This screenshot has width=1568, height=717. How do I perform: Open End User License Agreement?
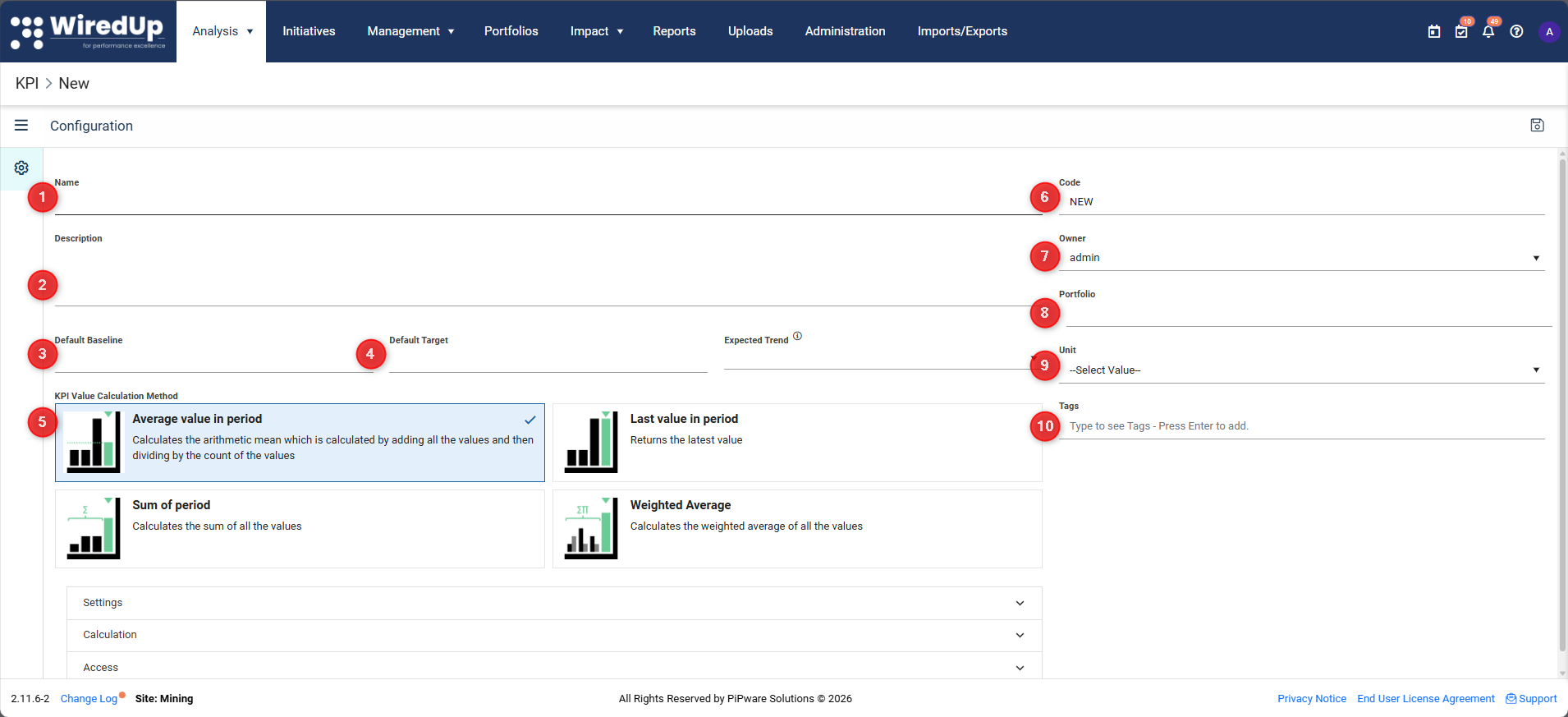(x=1426, y=698)
